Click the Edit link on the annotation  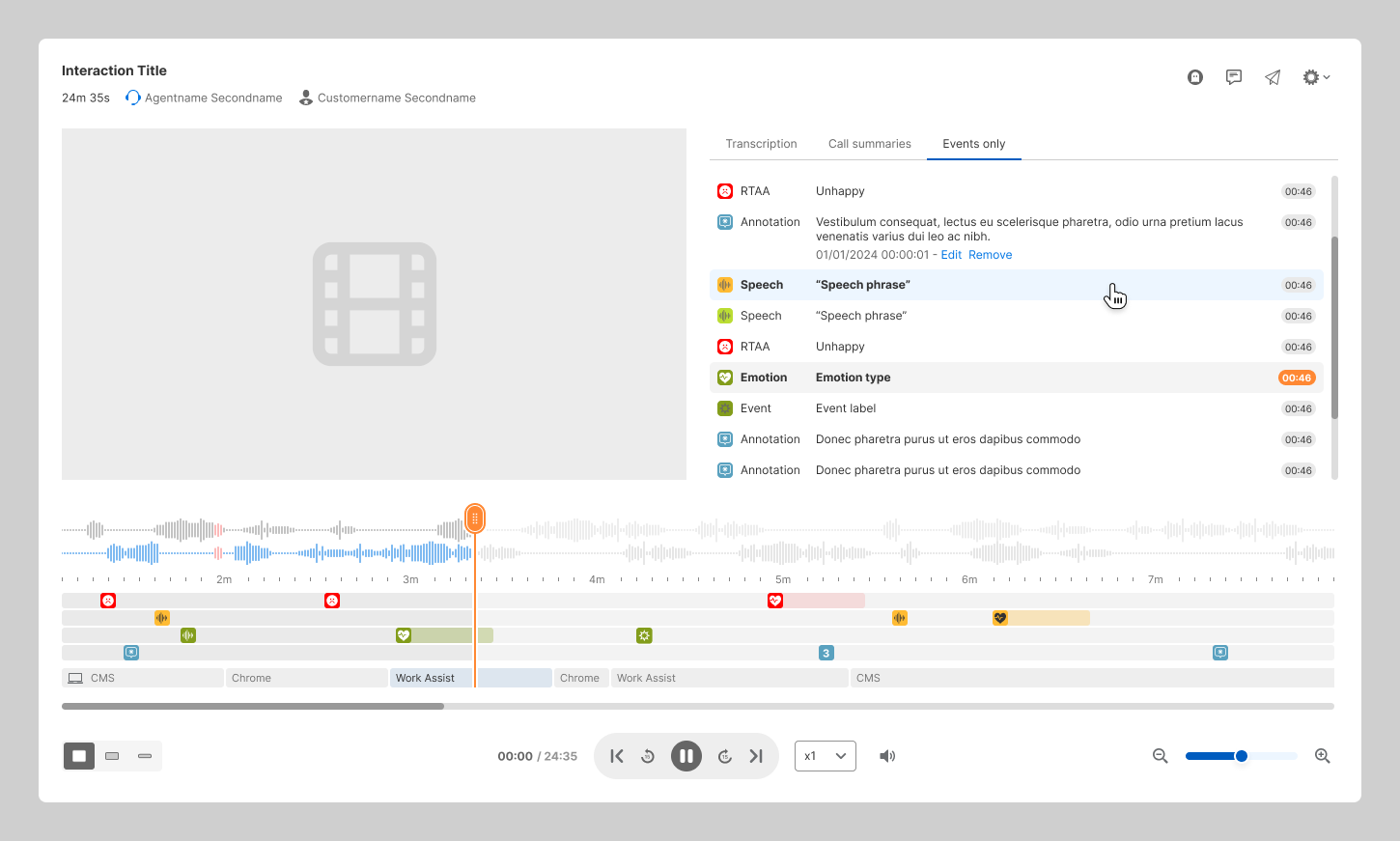coord(951,255)
